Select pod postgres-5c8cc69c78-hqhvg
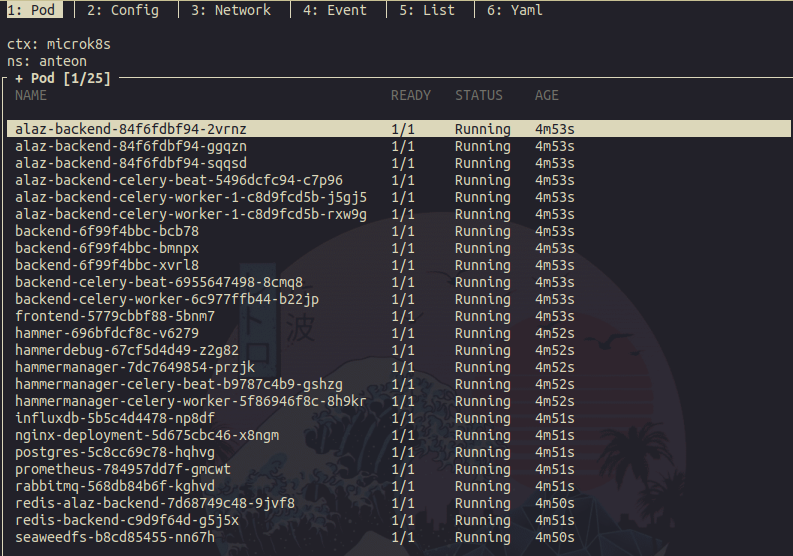Image resolution: width=793 pixels, height=556 pixels. pos(399,452)
